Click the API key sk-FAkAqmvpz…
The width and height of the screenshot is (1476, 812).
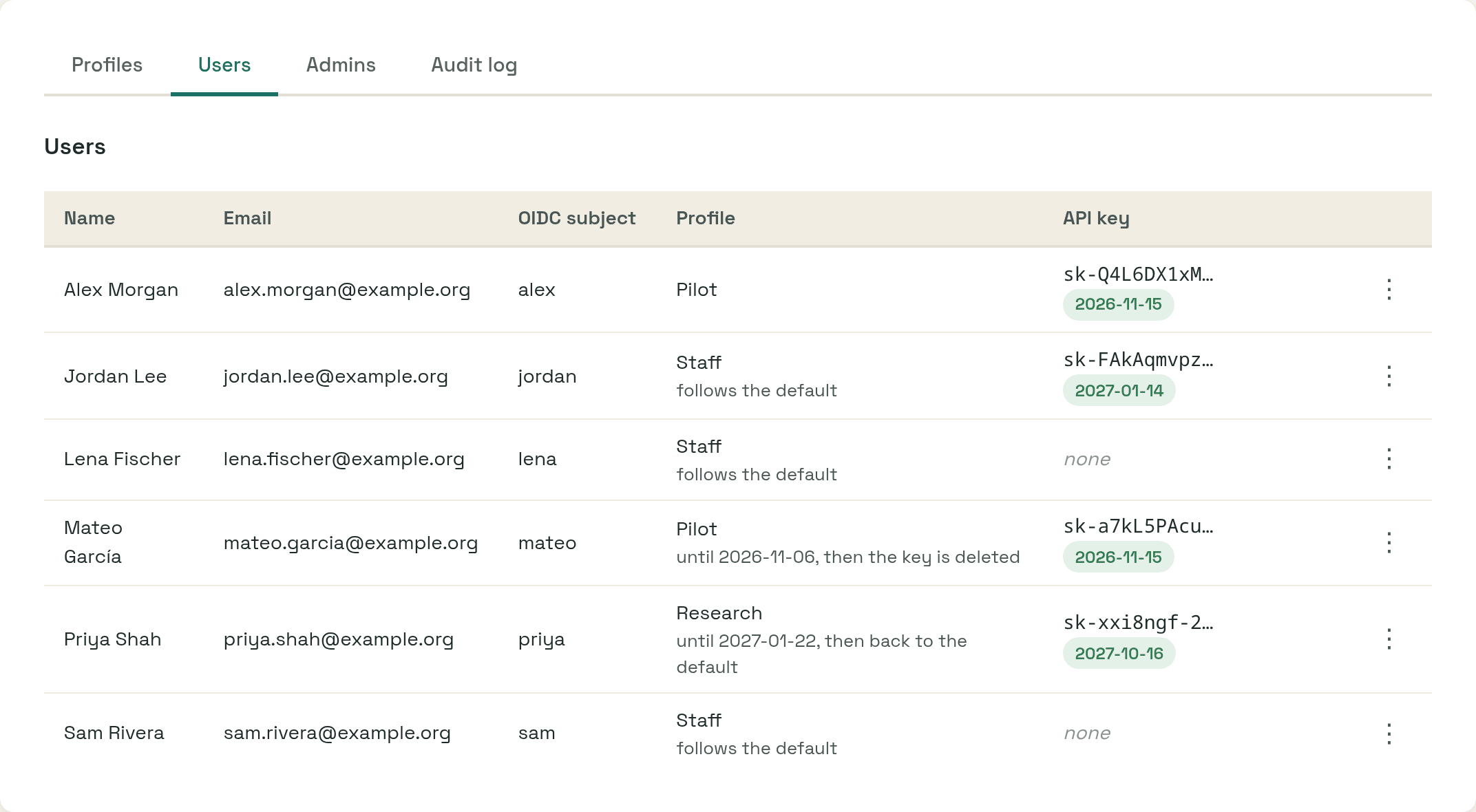pyautogui.click(x=1138, y=360)
